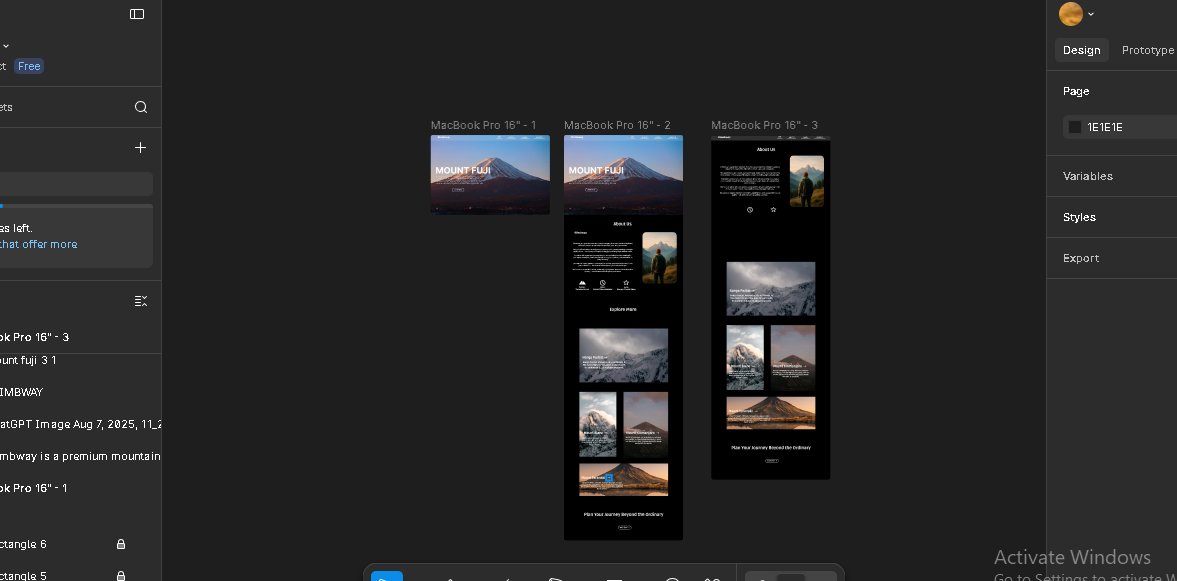
Task: Click 'Plan Your Journey' text in frame 3
Action: (x=771, y=447)
